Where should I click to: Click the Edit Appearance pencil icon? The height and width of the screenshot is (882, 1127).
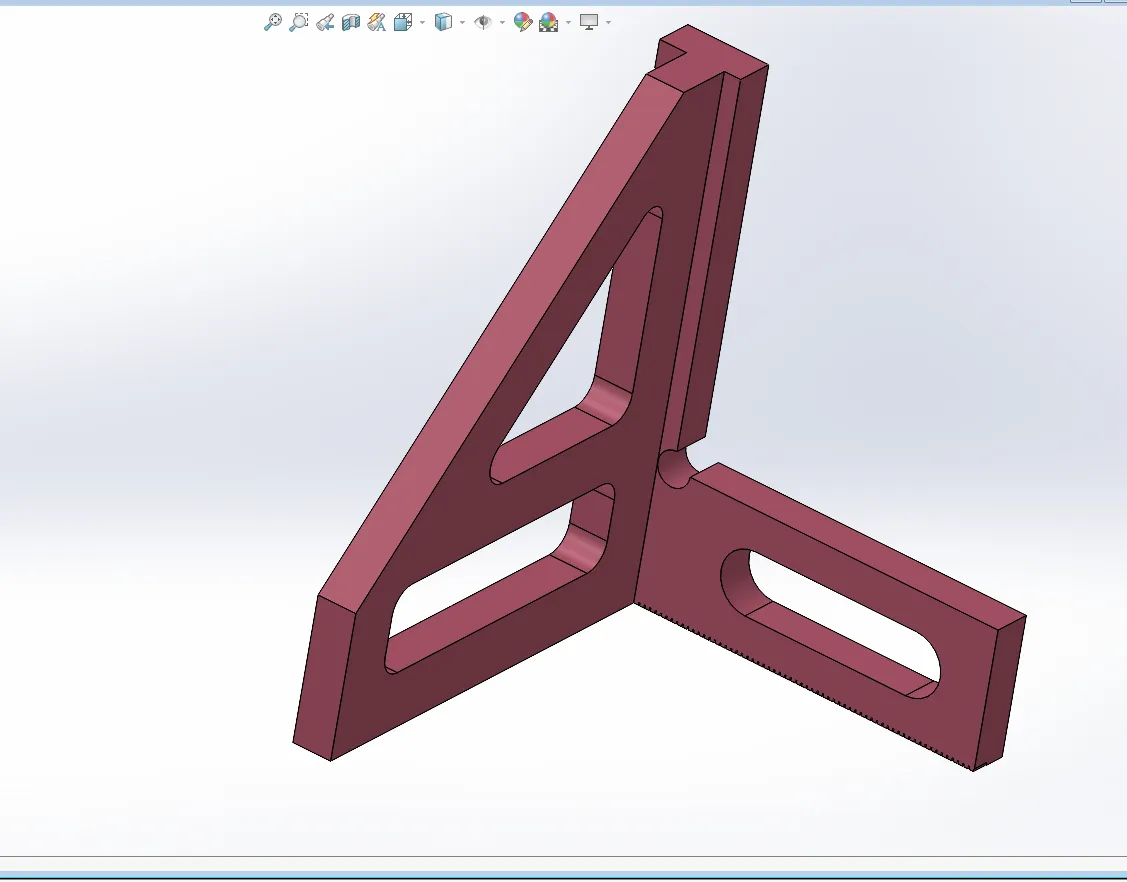point(521,22)
